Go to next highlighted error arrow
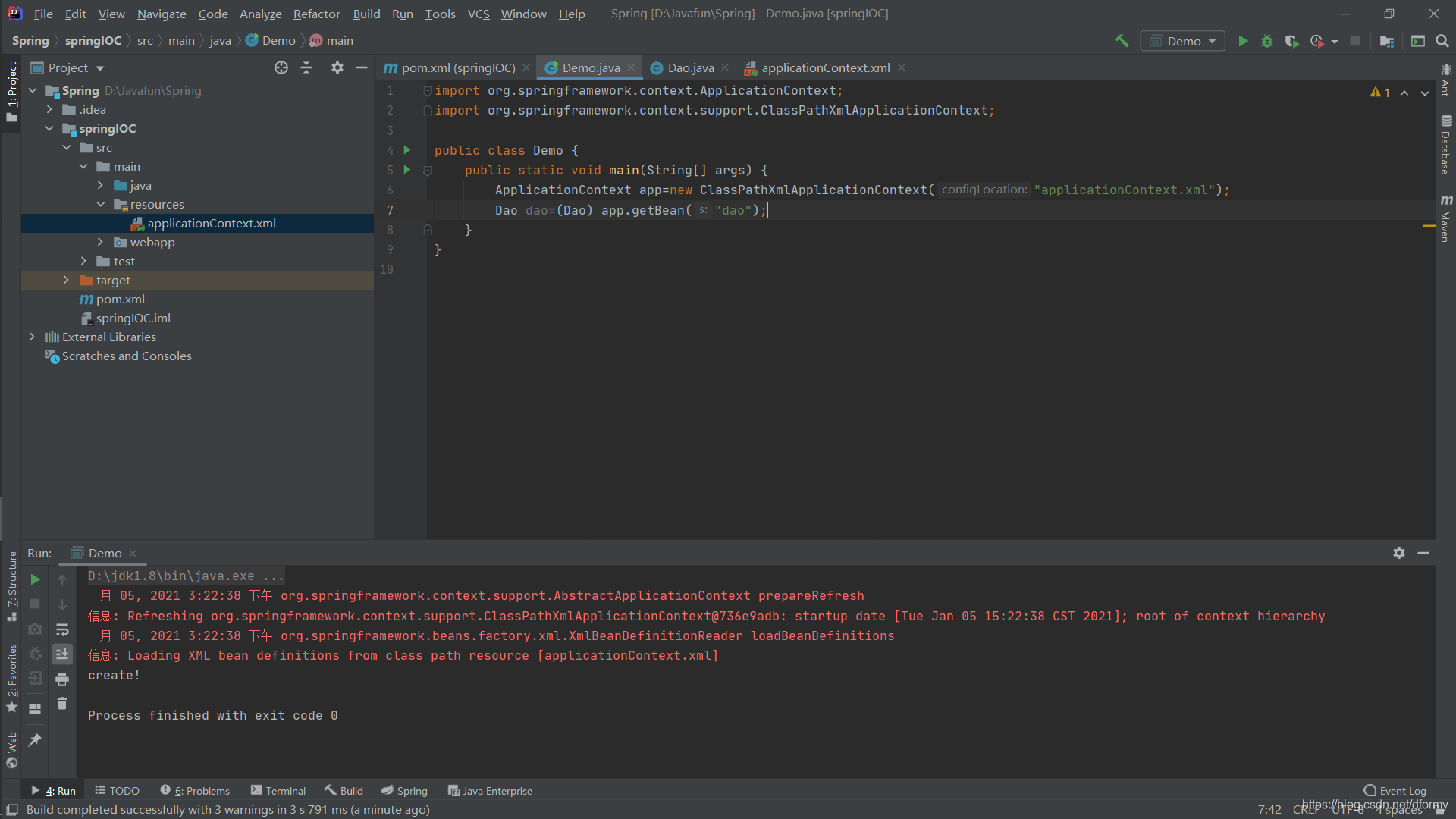Screen dimensions: 1456x819 point(1425,93)
